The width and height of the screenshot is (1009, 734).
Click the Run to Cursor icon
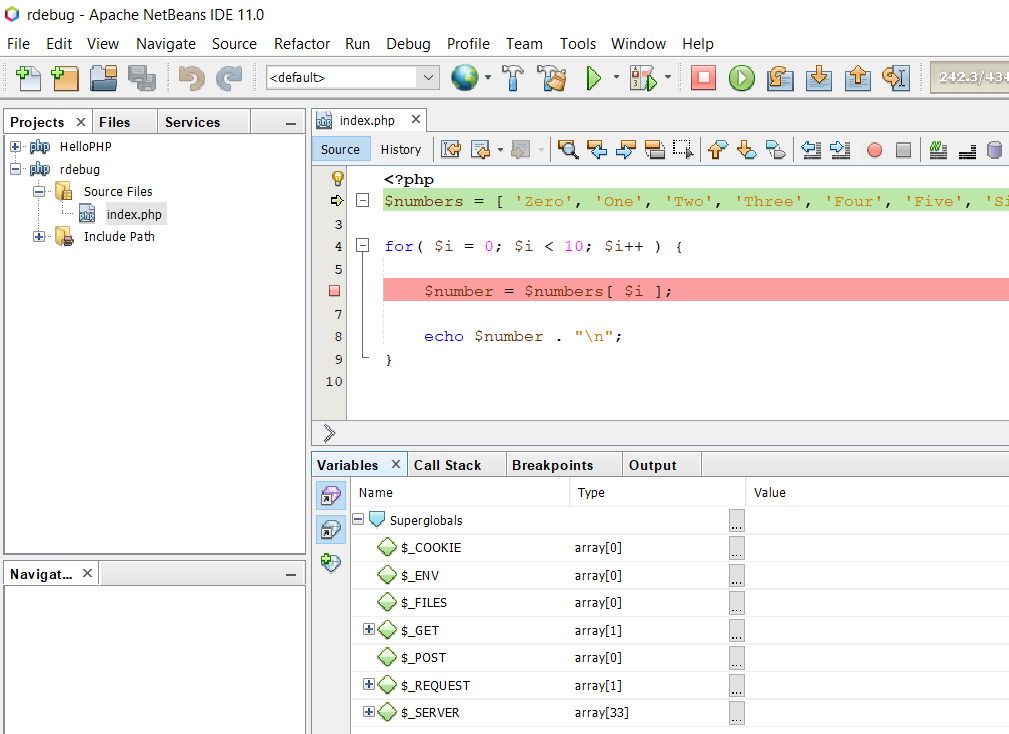point(896,78)
